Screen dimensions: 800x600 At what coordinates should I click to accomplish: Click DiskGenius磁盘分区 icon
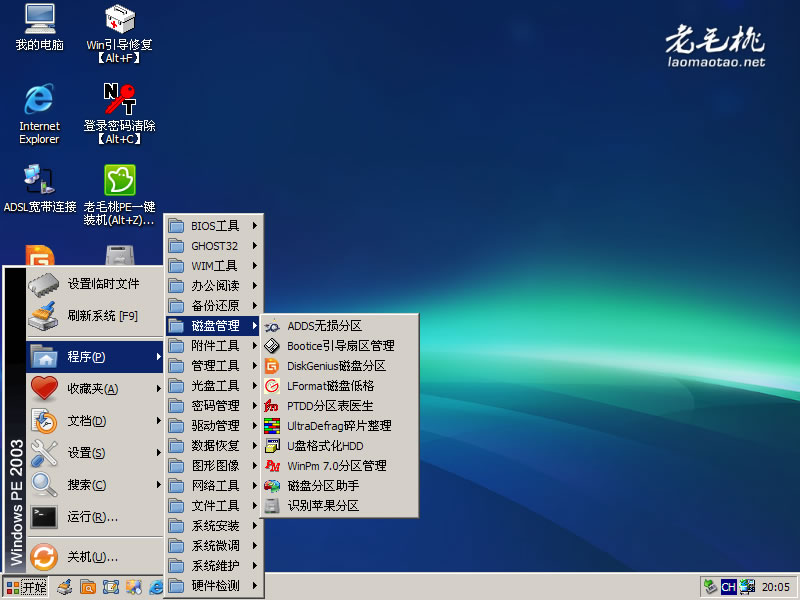pyautogui.click(x=272, y=366)
